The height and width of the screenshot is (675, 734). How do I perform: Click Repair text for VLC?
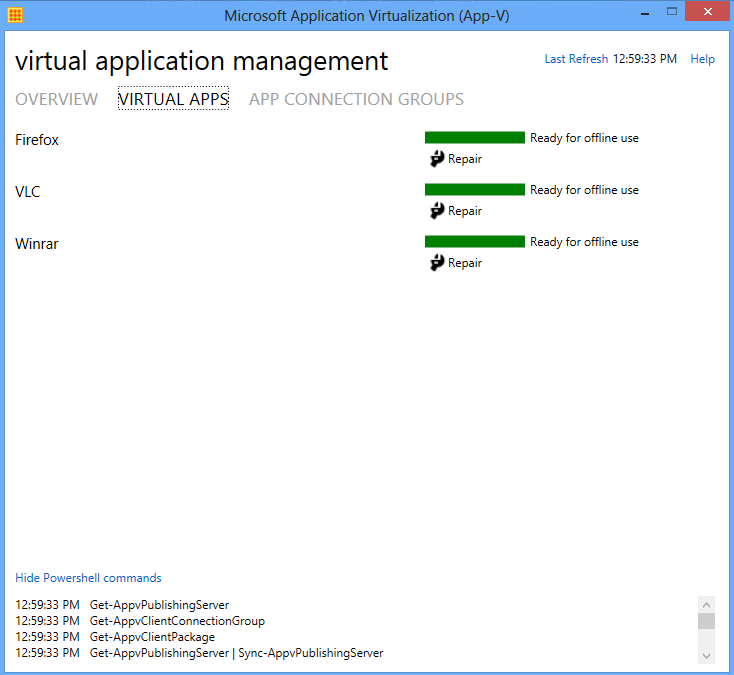[465, 211]
